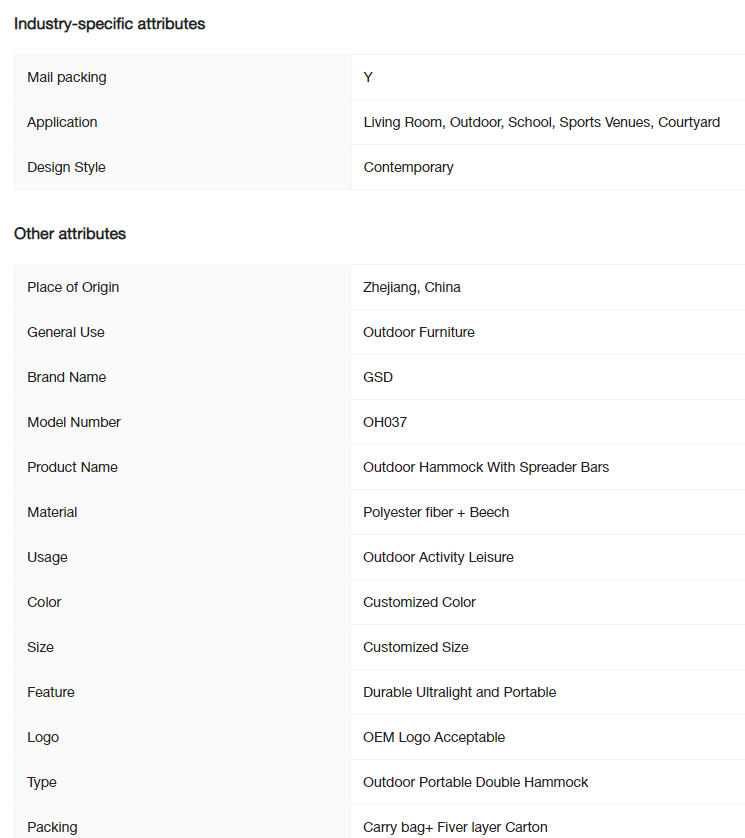Click the Zhejiang, China value
This screenshot has height=838, width=745.
(x=412, y=288)
